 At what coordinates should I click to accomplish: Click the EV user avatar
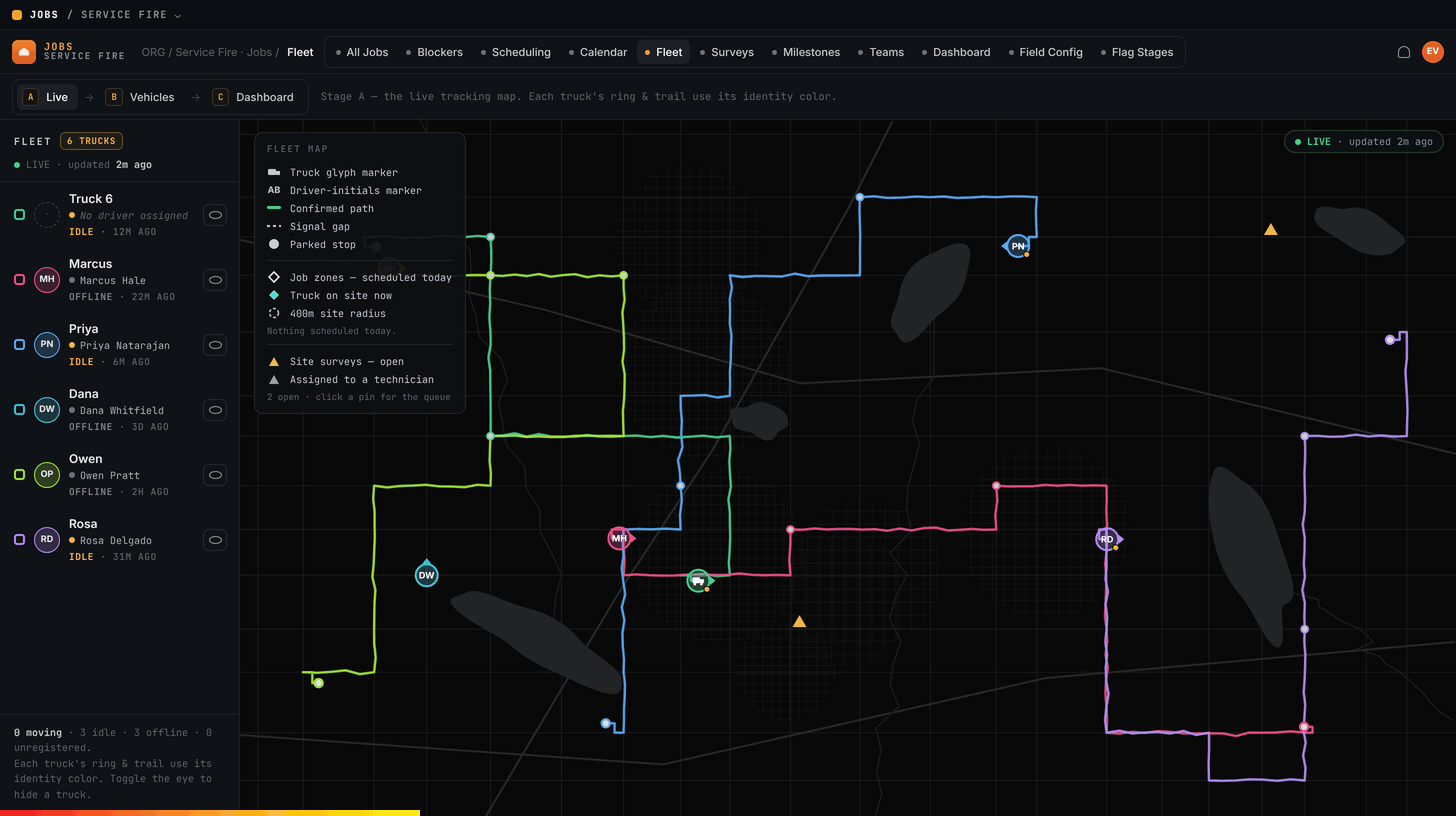pos(1433,52)
